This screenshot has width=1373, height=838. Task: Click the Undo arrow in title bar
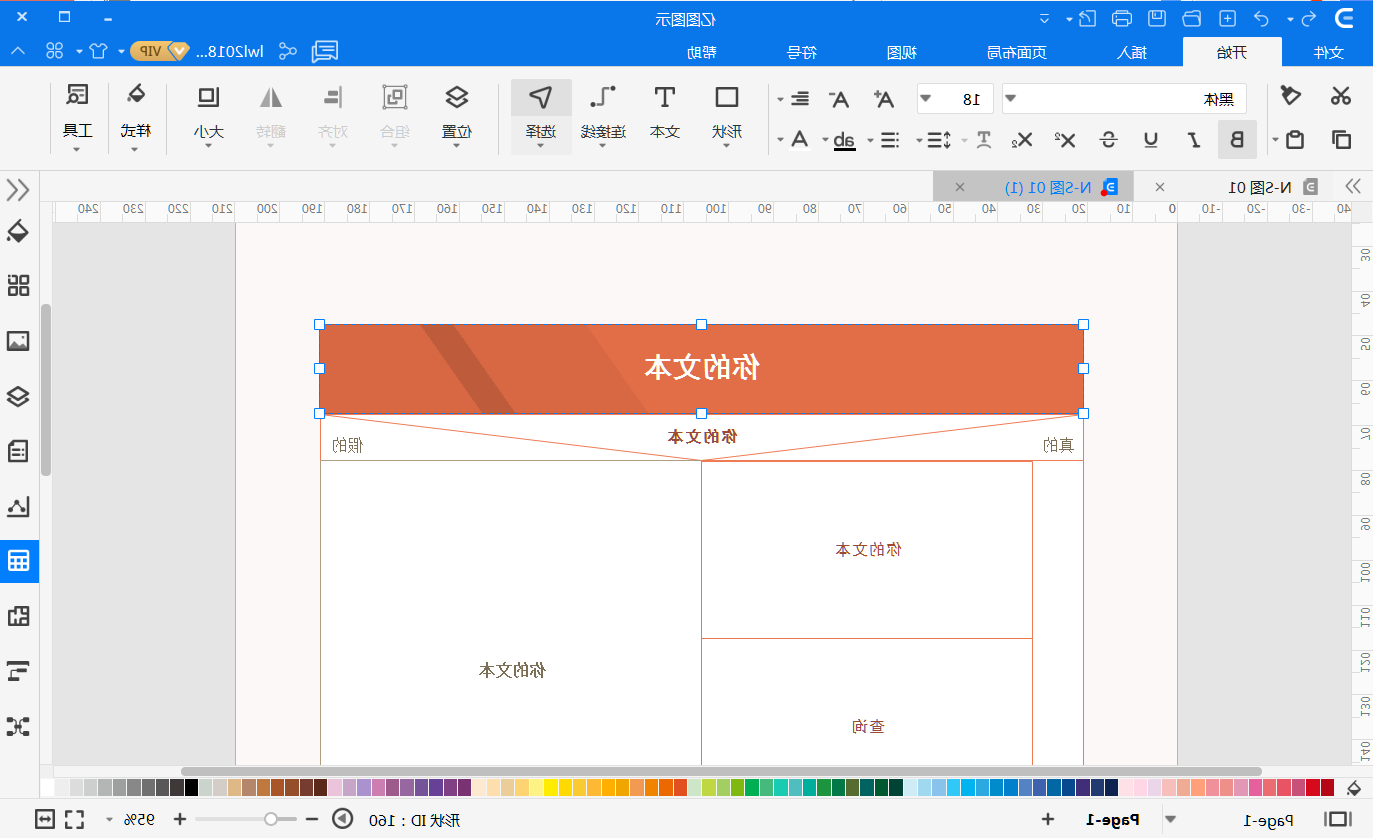pos(1262,18)
